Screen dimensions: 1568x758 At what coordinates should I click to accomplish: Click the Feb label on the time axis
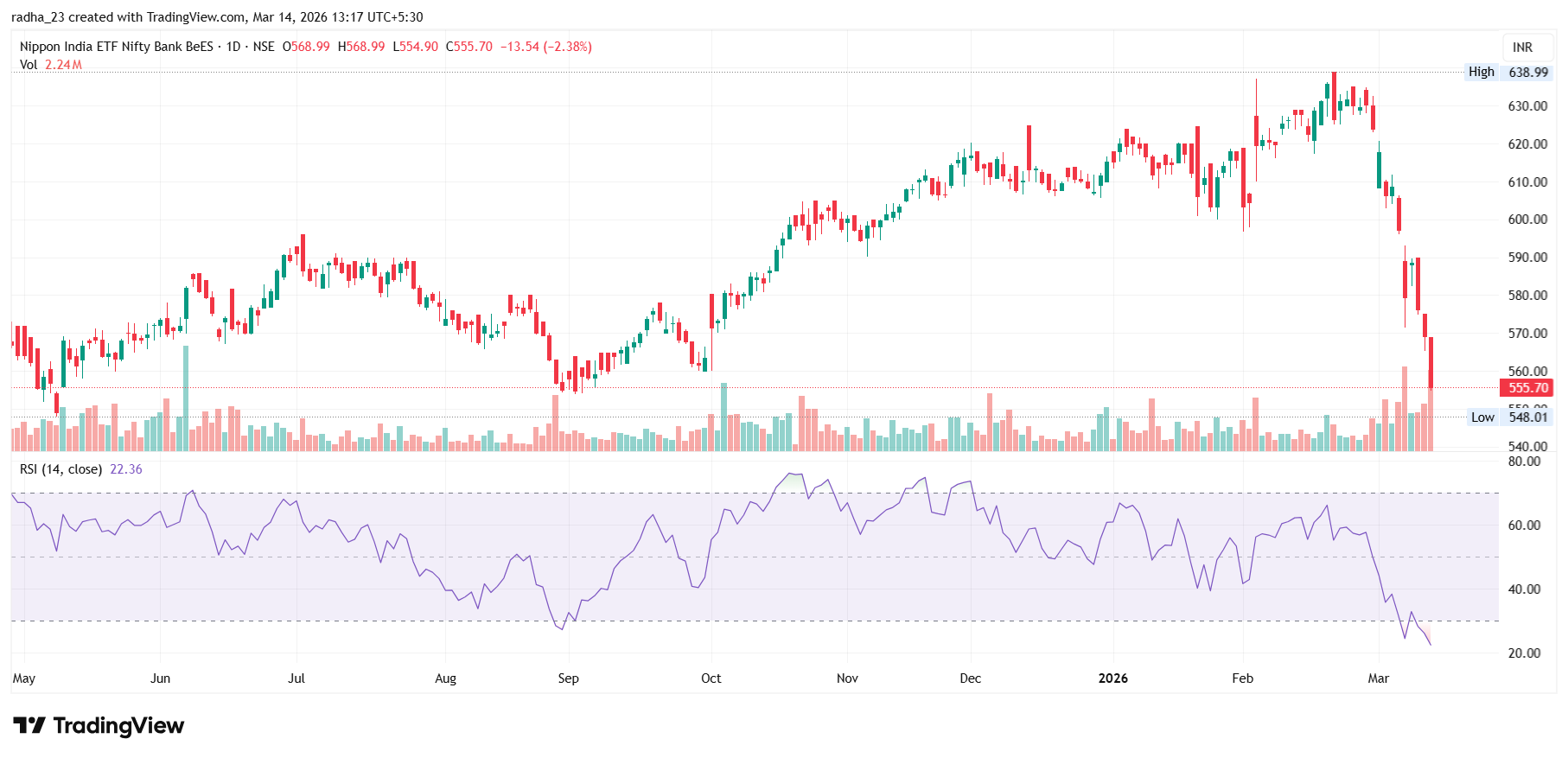pyautogui.click(x=1243, y=678)
